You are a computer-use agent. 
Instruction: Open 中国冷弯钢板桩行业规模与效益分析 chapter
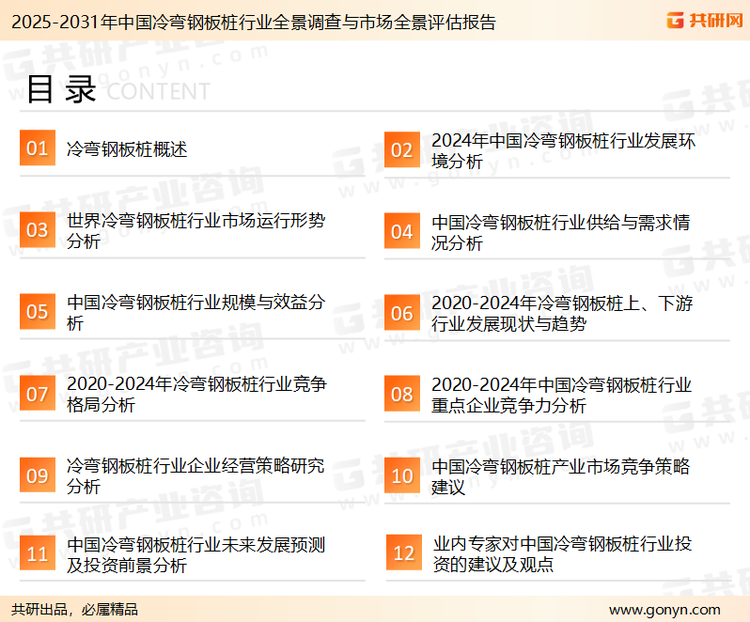pyautogui.click(x=195, y=312)
